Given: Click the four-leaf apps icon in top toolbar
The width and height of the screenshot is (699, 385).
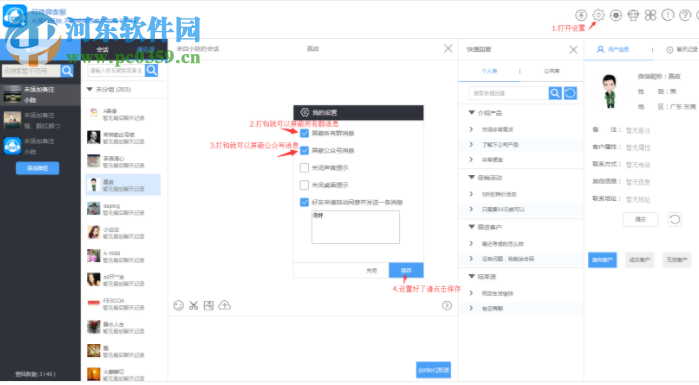Looking at the screenshot, I should (x=650, y=15).
